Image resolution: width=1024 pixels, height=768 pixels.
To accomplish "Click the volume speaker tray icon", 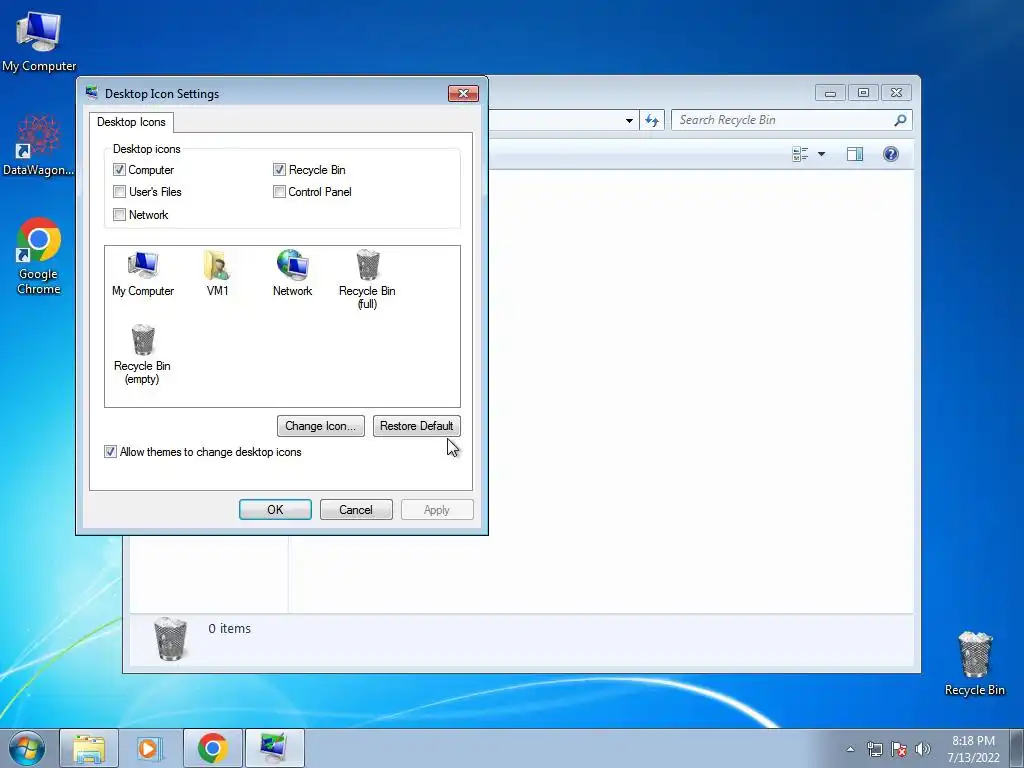I will (x=923, y=749).
